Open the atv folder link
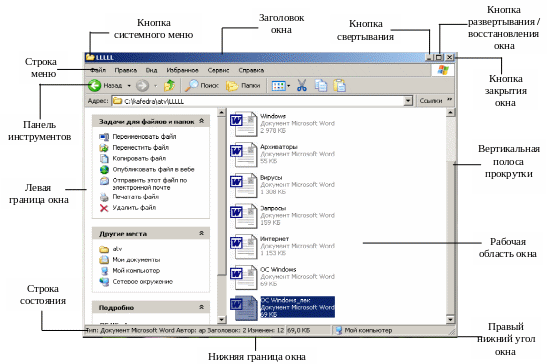 (111, 249)
